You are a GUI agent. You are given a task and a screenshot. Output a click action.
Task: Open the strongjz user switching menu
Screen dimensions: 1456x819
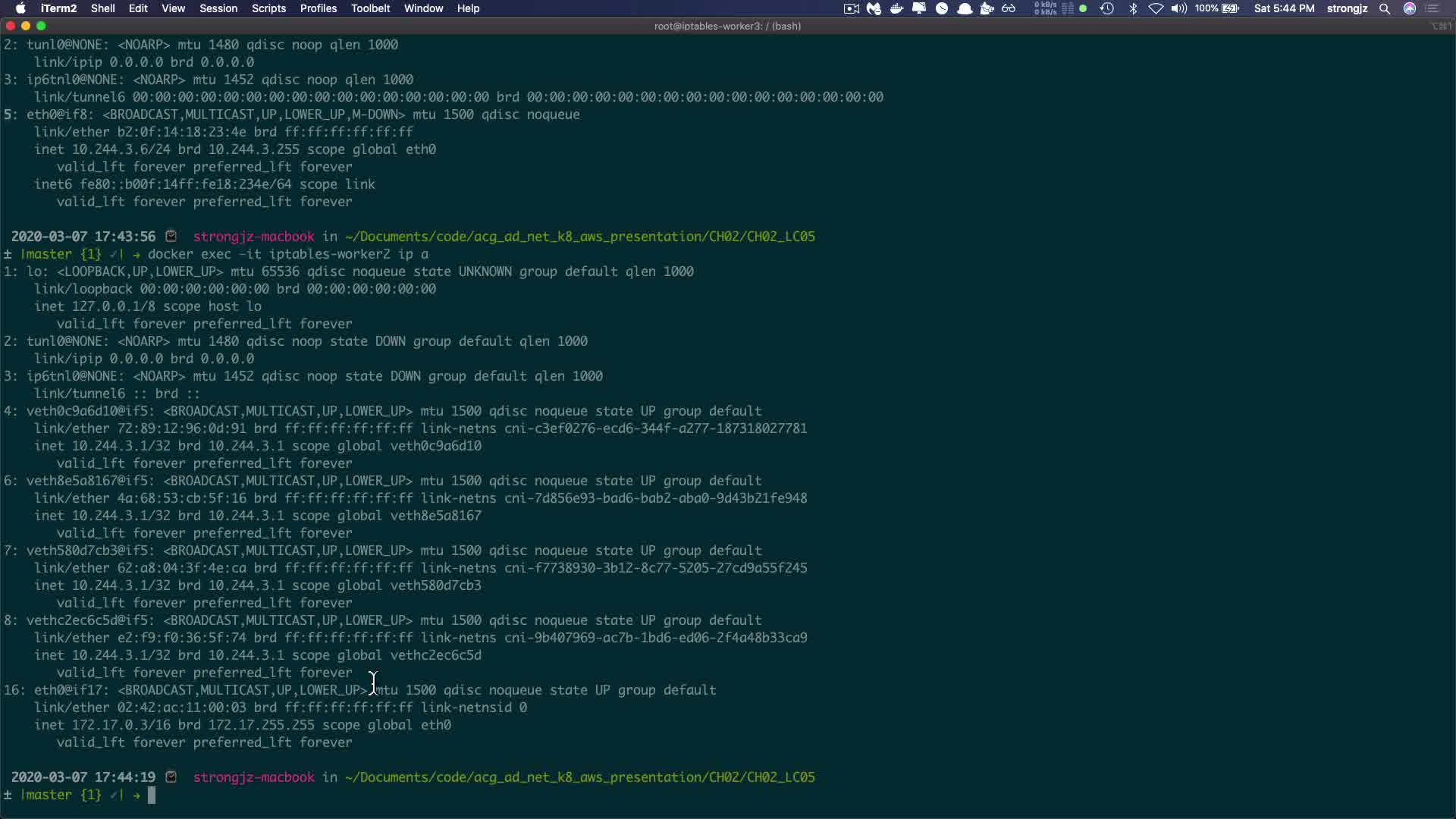pos(1347,8)
